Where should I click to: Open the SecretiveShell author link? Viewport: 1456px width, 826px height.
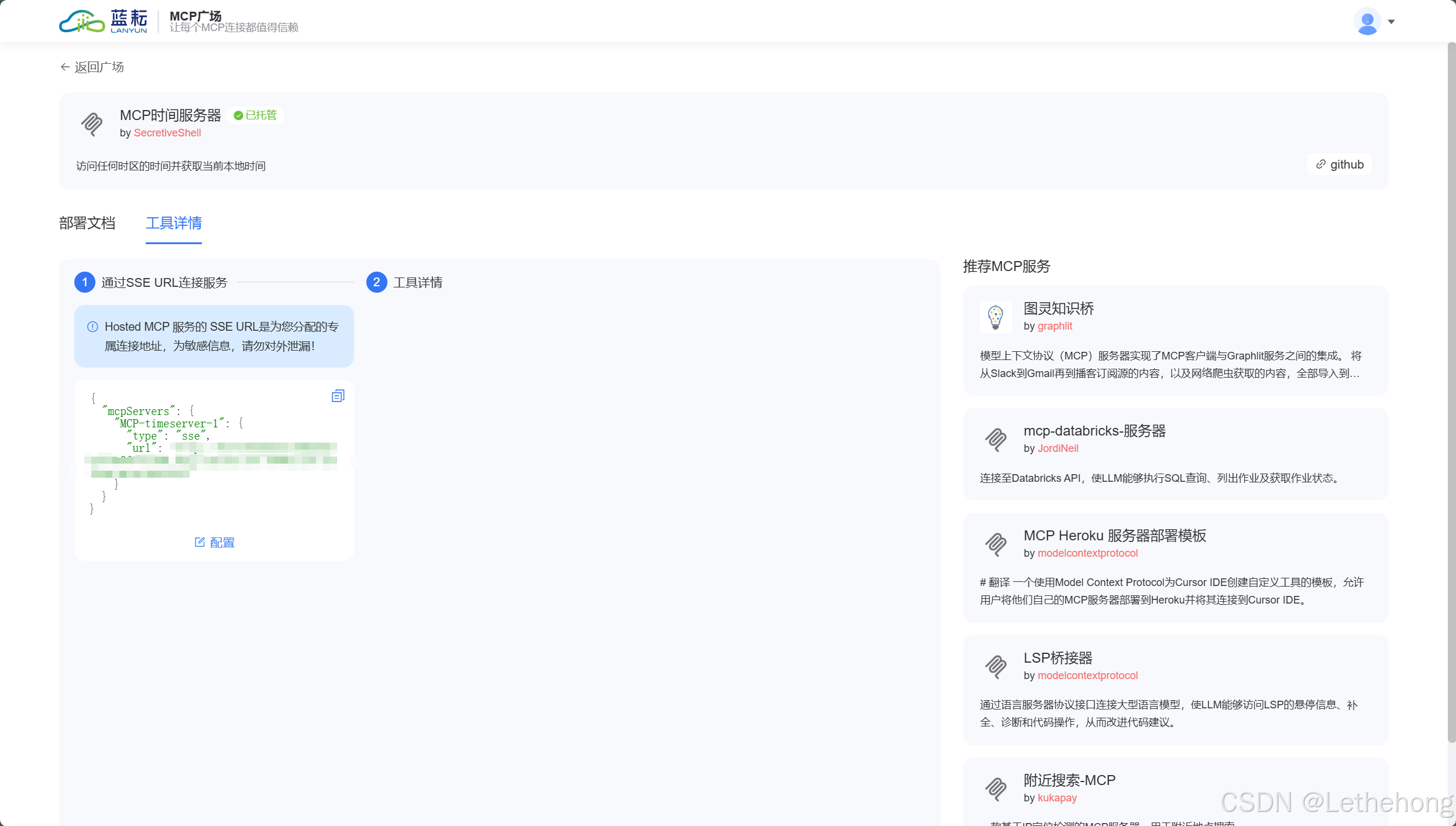(167, 133)
